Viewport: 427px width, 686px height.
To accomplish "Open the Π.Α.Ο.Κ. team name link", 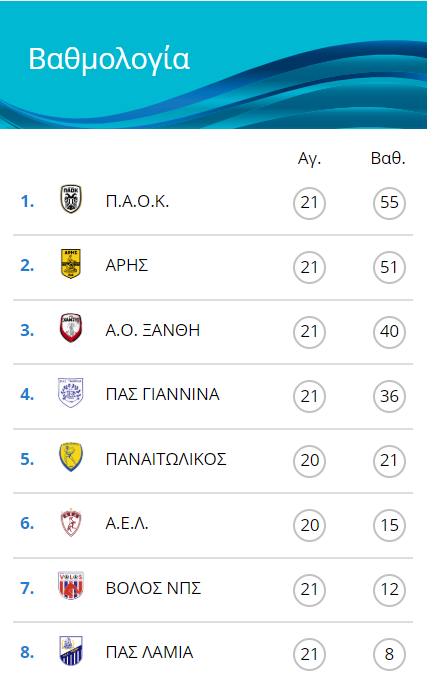I will tap(137, 201).
